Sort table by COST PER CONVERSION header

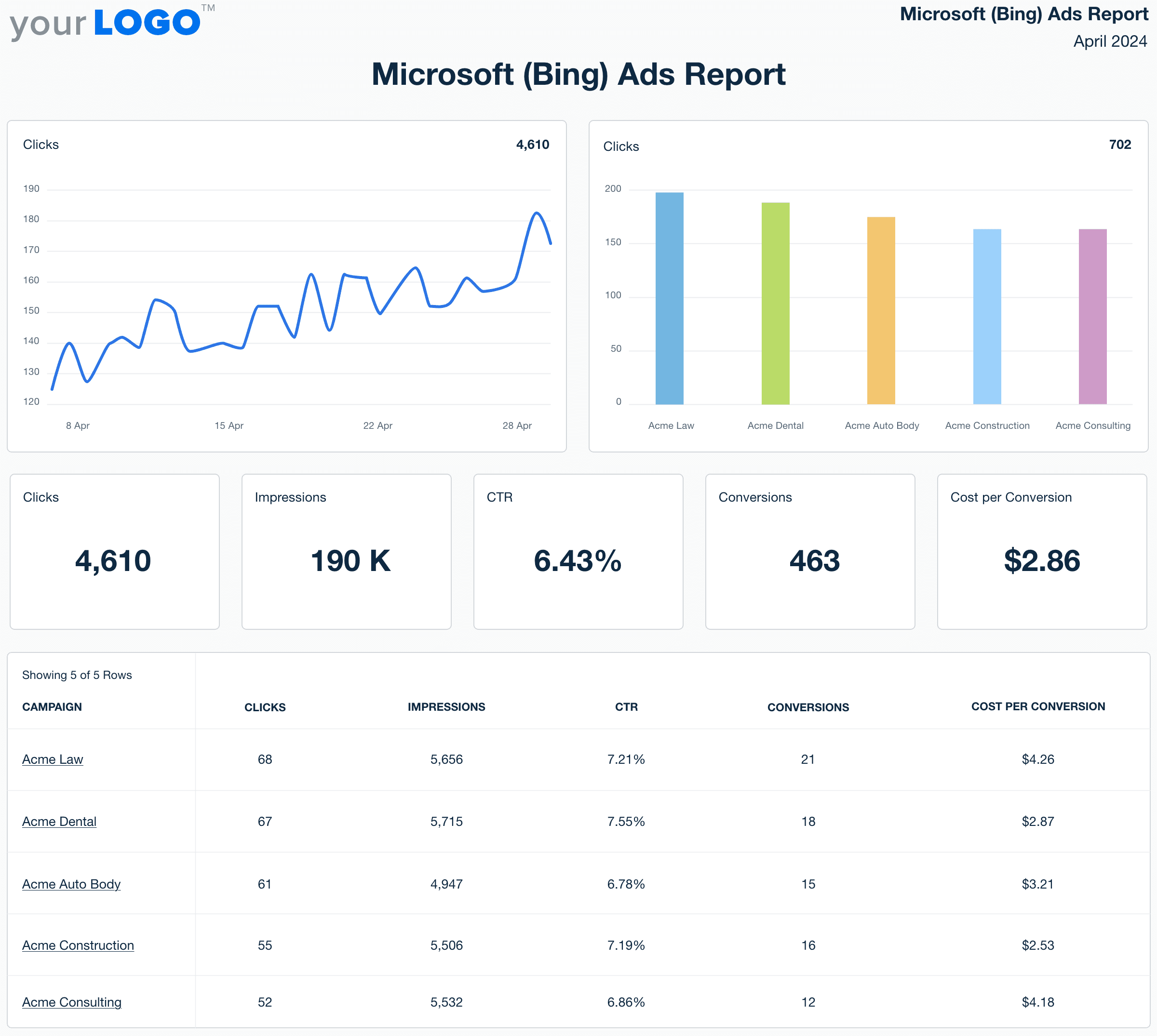pos(1037,706)
